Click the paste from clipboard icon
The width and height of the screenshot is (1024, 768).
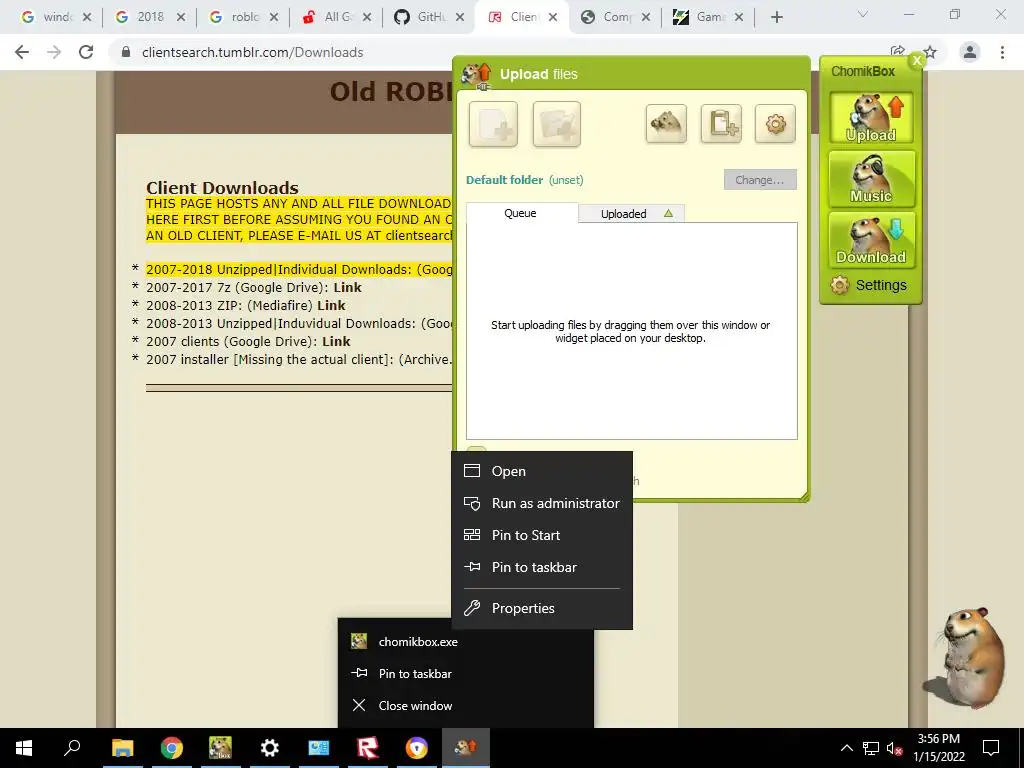click(x=721, y=123)
